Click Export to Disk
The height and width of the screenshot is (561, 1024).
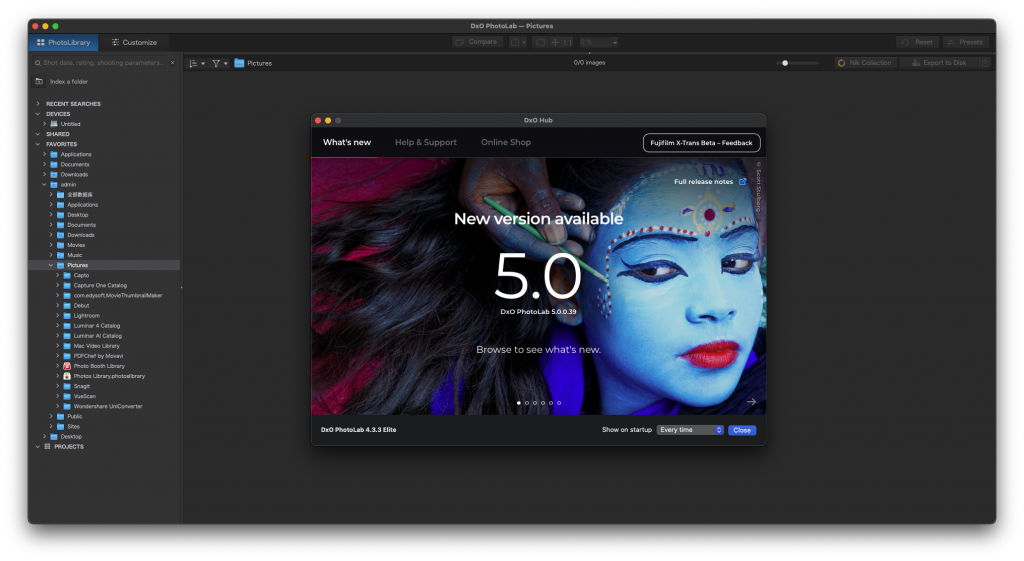(938, 63)
